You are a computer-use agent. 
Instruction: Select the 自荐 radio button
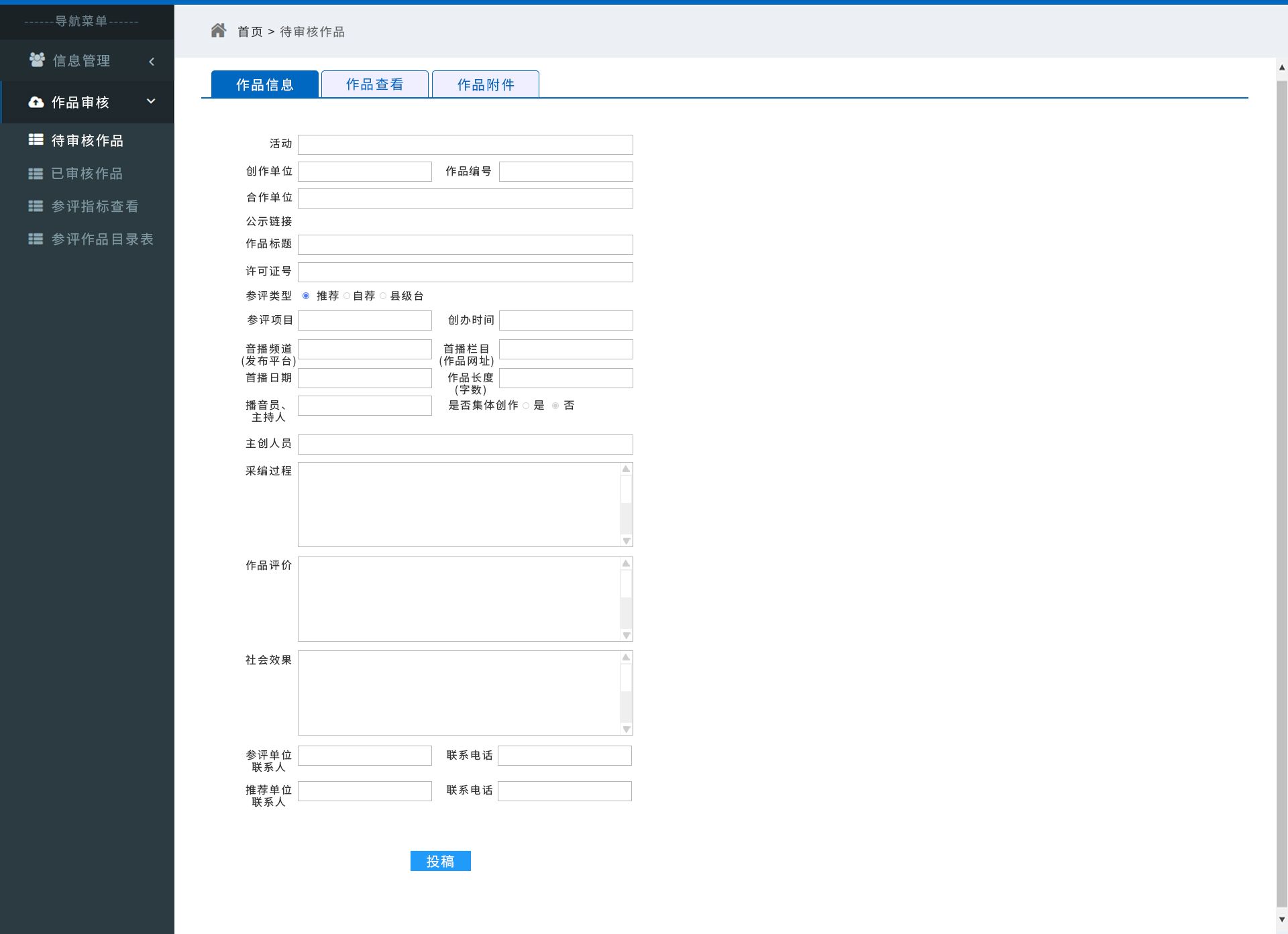(x=347, y=296)
